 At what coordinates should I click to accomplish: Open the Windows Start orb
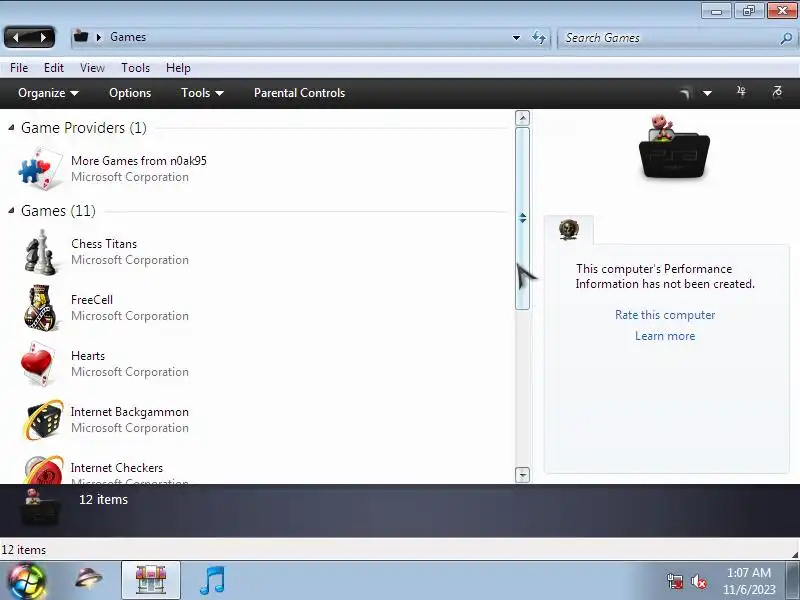[x=27, y=581]
